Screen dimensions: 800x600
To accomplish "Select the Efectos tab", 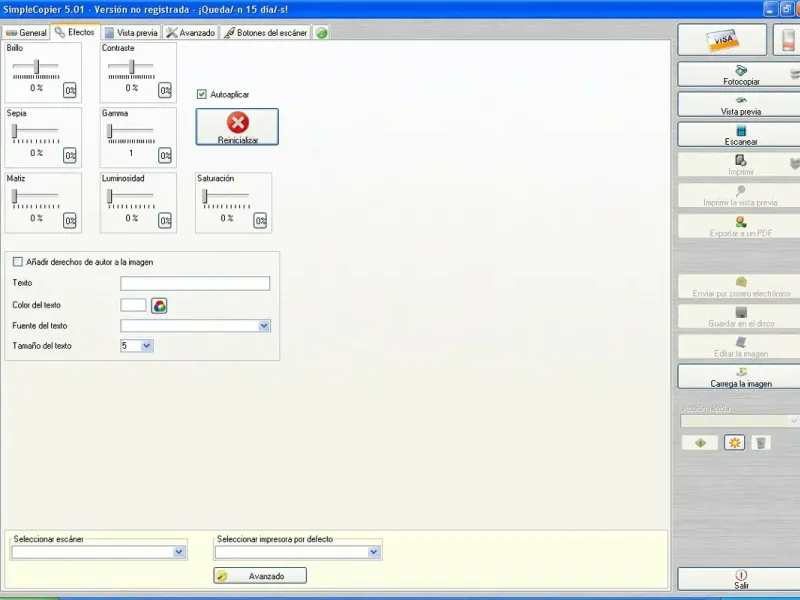I will click(75, 32).
